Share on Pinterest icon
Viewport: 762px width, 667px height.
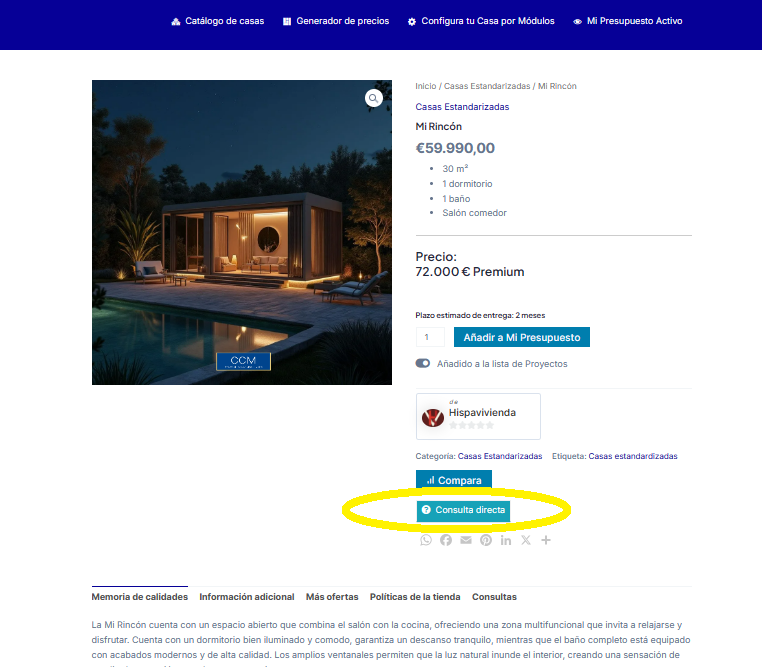pos(486,540)
